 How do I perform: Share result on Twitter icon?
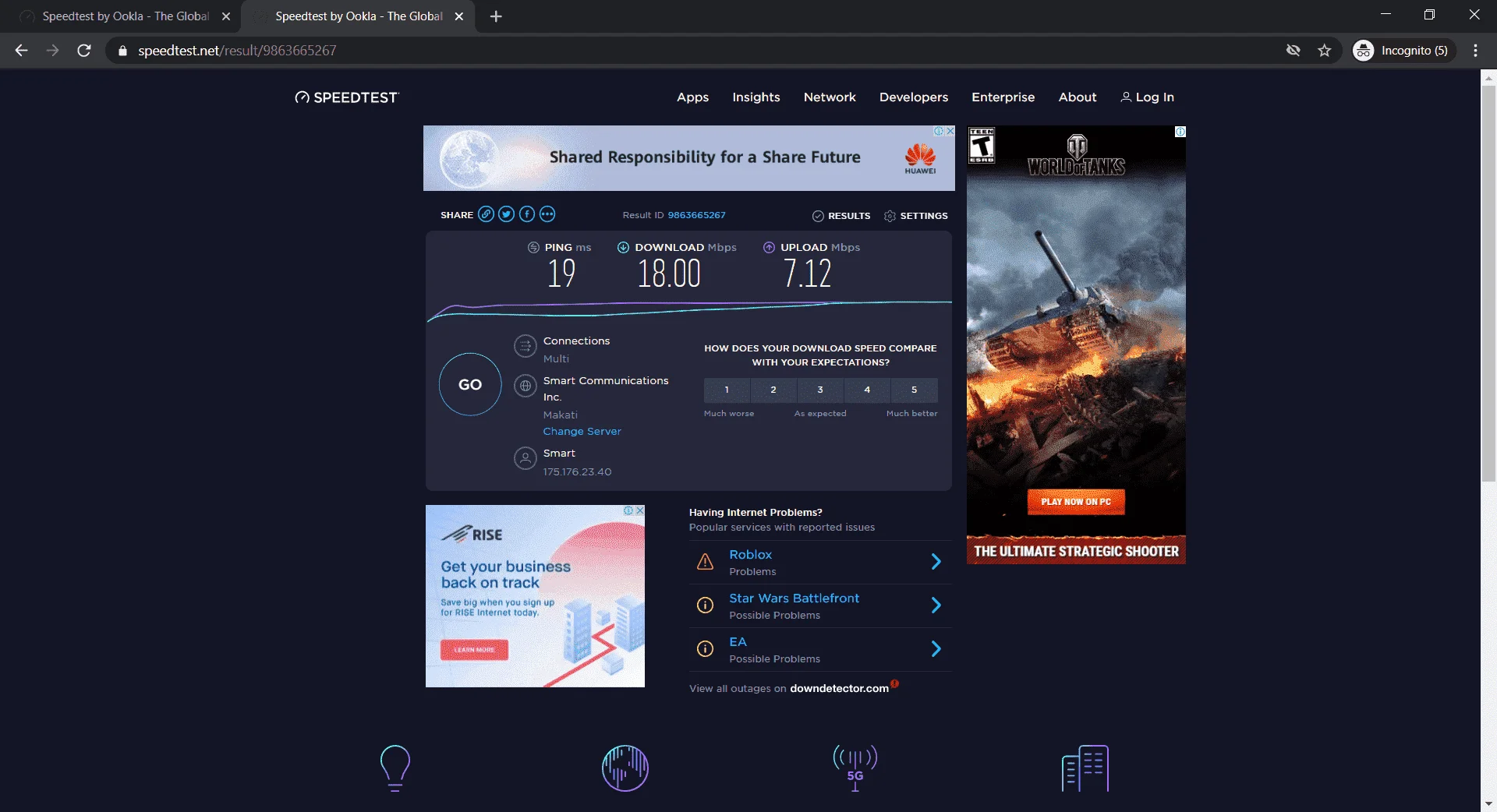click(507, 214)
